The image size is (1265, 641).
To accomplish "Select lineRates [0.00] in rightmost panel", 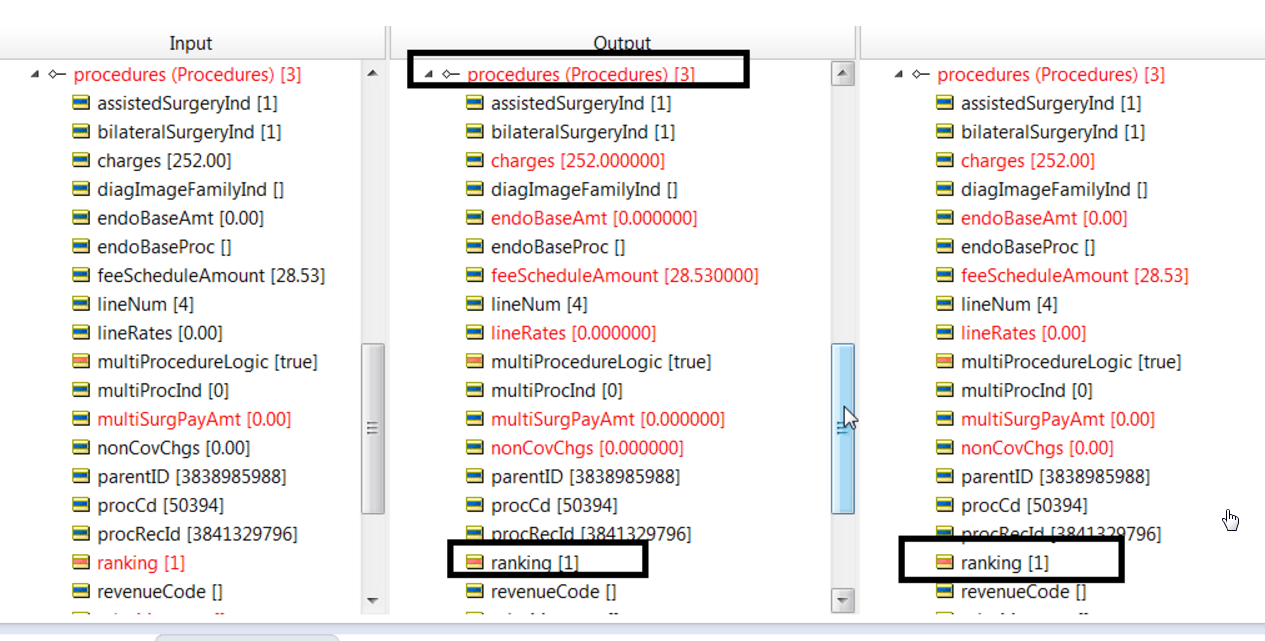I will point(1023,333).
